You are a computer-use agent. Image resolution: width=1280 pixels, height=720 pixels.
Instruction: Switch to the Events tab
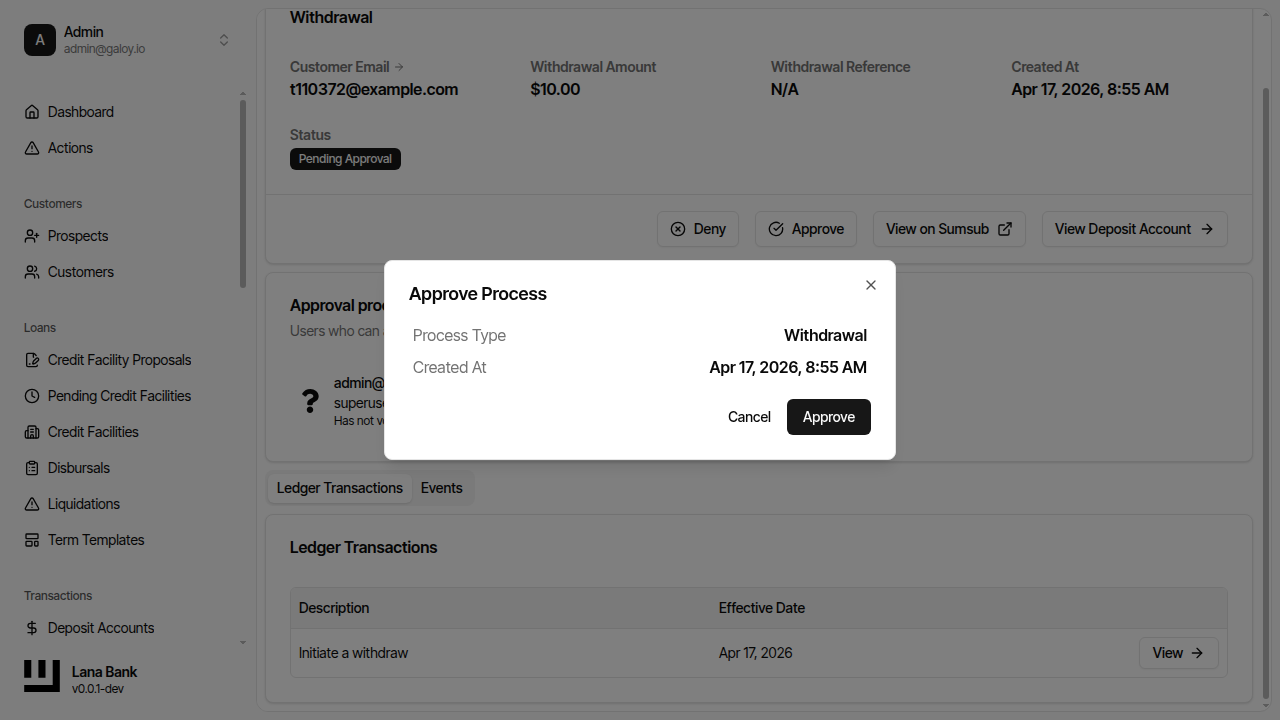point(441,488)
